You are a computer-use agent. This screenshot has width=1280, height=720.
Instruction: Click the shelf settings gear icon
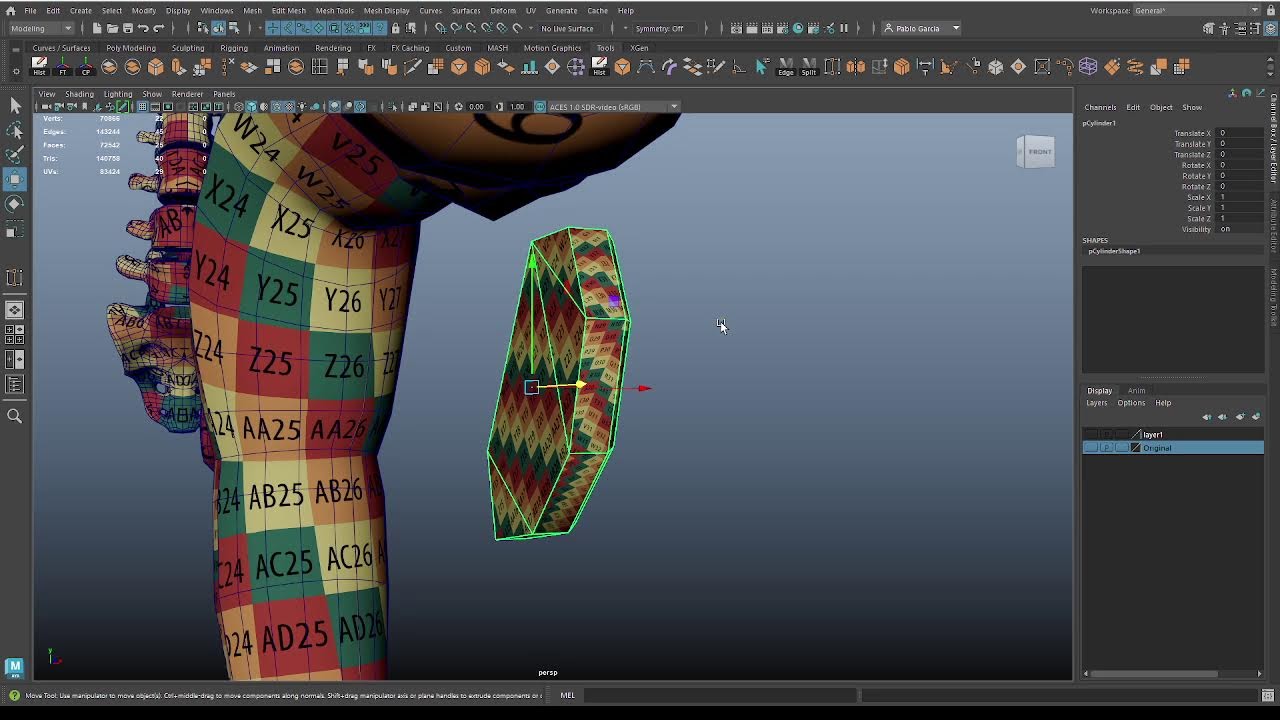click(15, 71)
